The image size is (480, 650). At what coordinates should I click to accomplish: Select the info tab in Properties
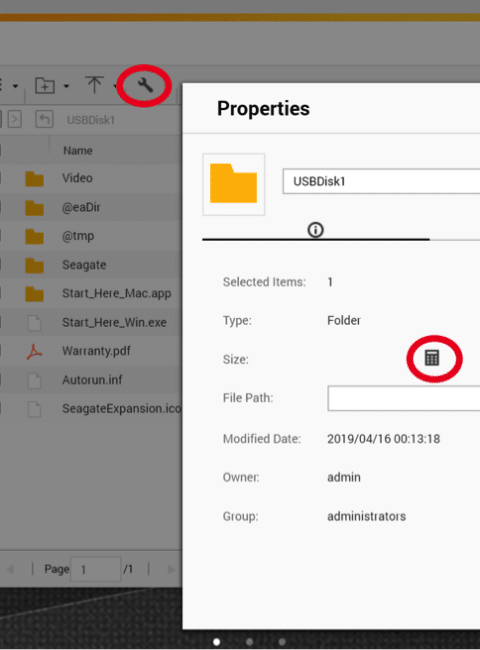coord(315,229)
